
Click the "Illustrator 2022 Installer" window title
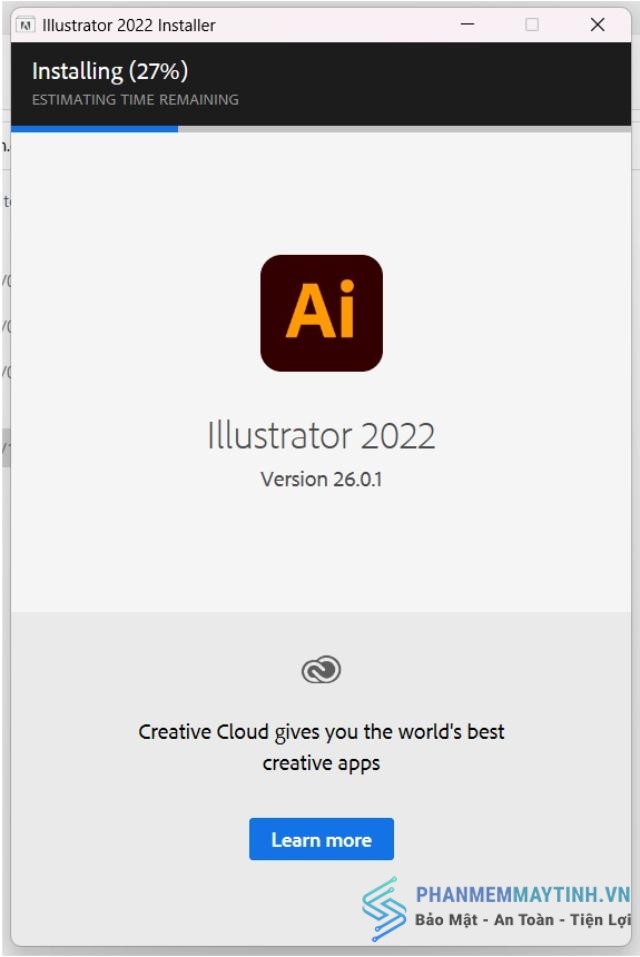tap(129, 25)
